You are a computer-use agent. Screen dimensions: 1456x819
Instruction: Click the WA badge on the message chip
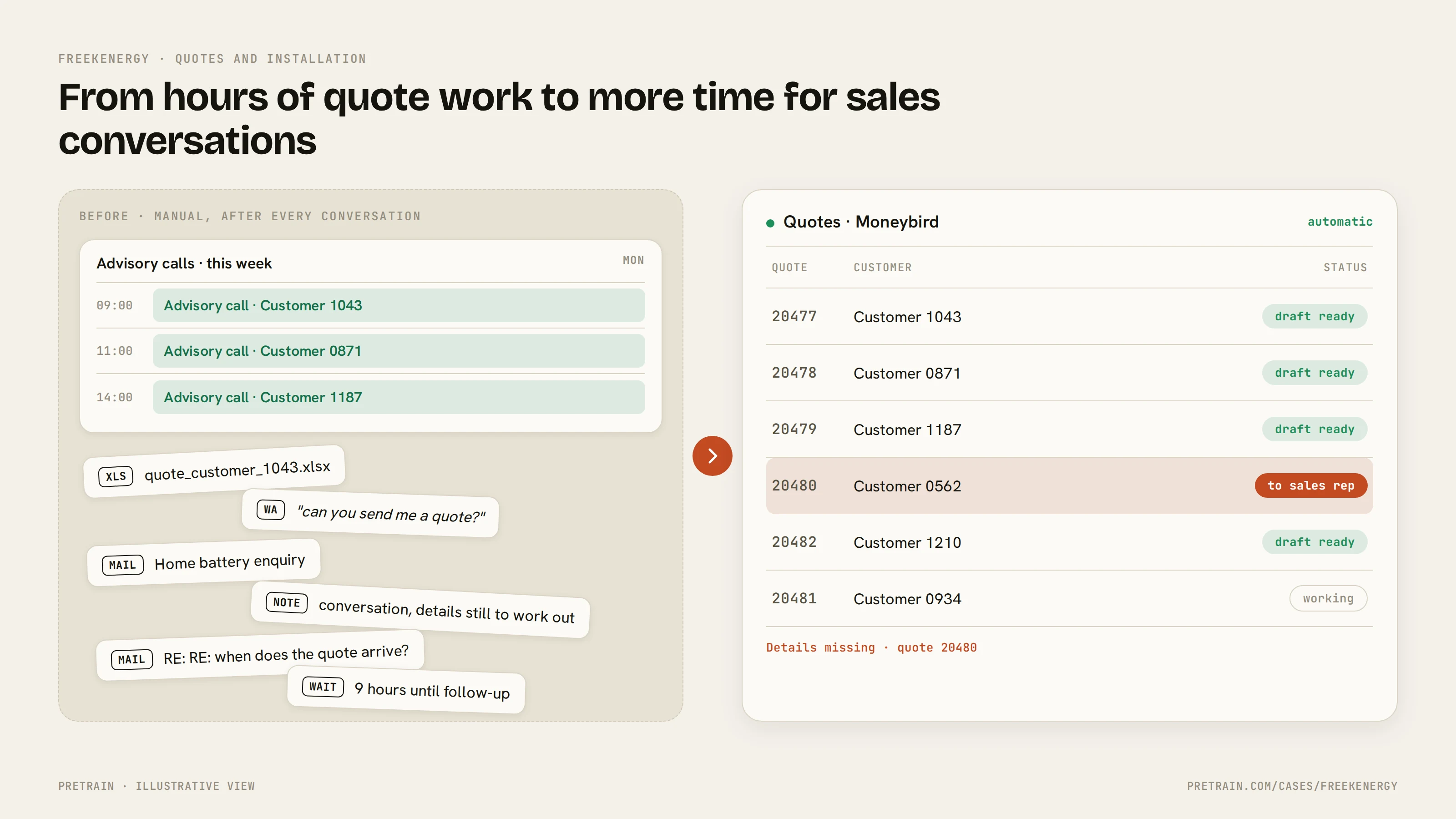[x=271, y=509]
